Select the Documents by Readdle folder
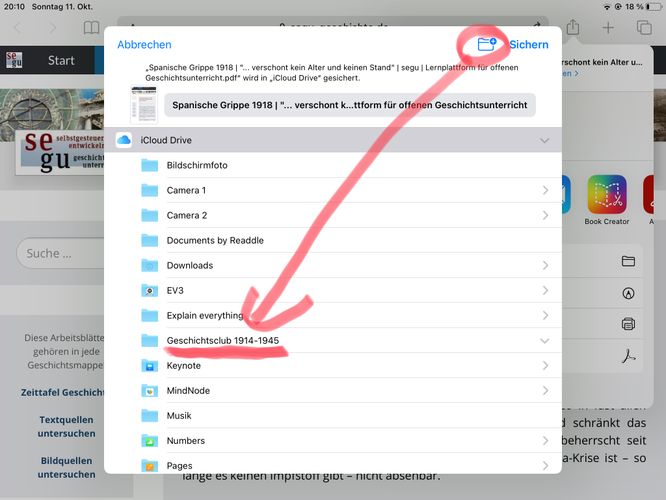Viewport: 666px width, 500px height. [x=333, y=240]
